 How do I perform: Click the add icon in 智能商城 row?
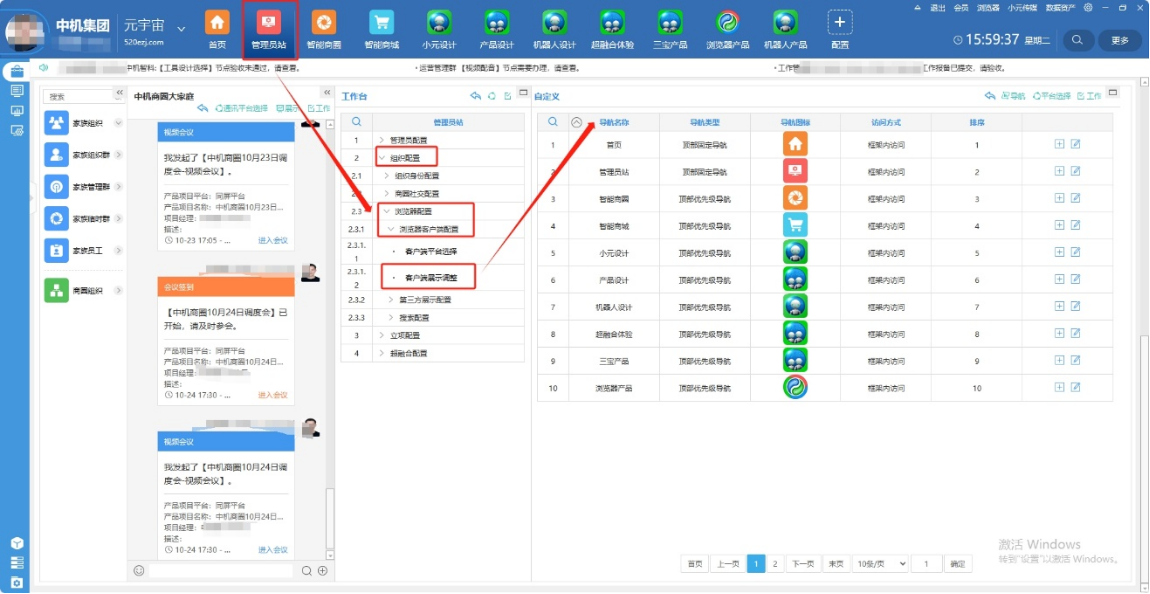click(1059, 225)
